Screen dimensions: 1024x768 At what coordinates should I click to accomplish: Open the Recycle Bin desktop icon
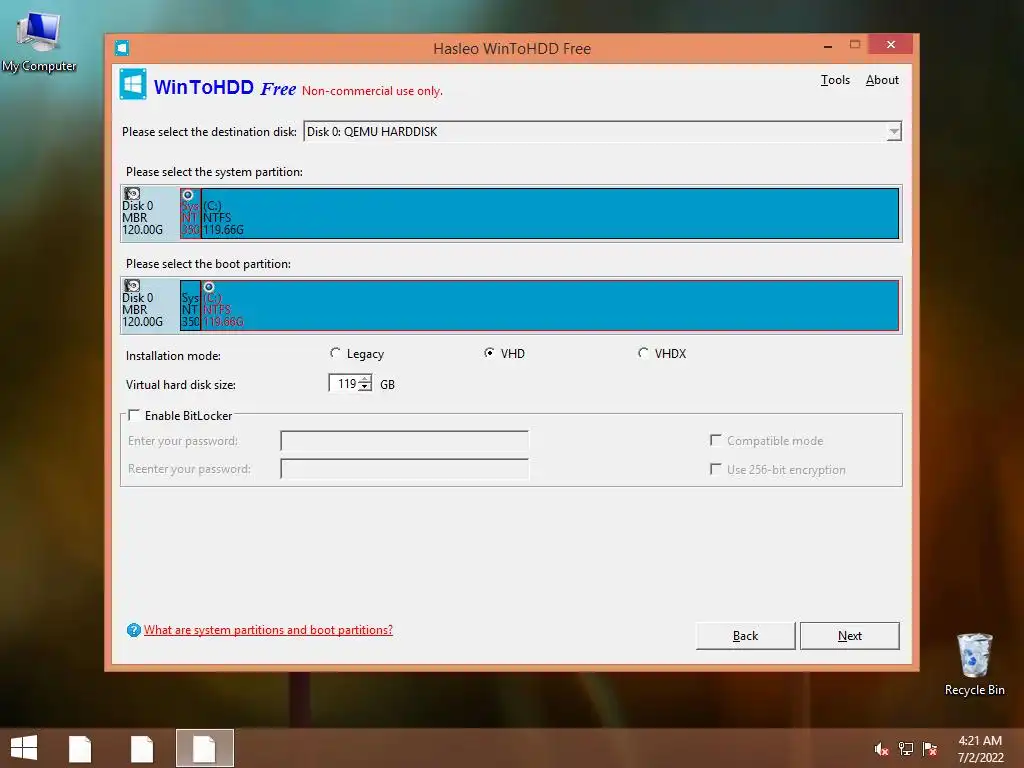coord(974,664)
